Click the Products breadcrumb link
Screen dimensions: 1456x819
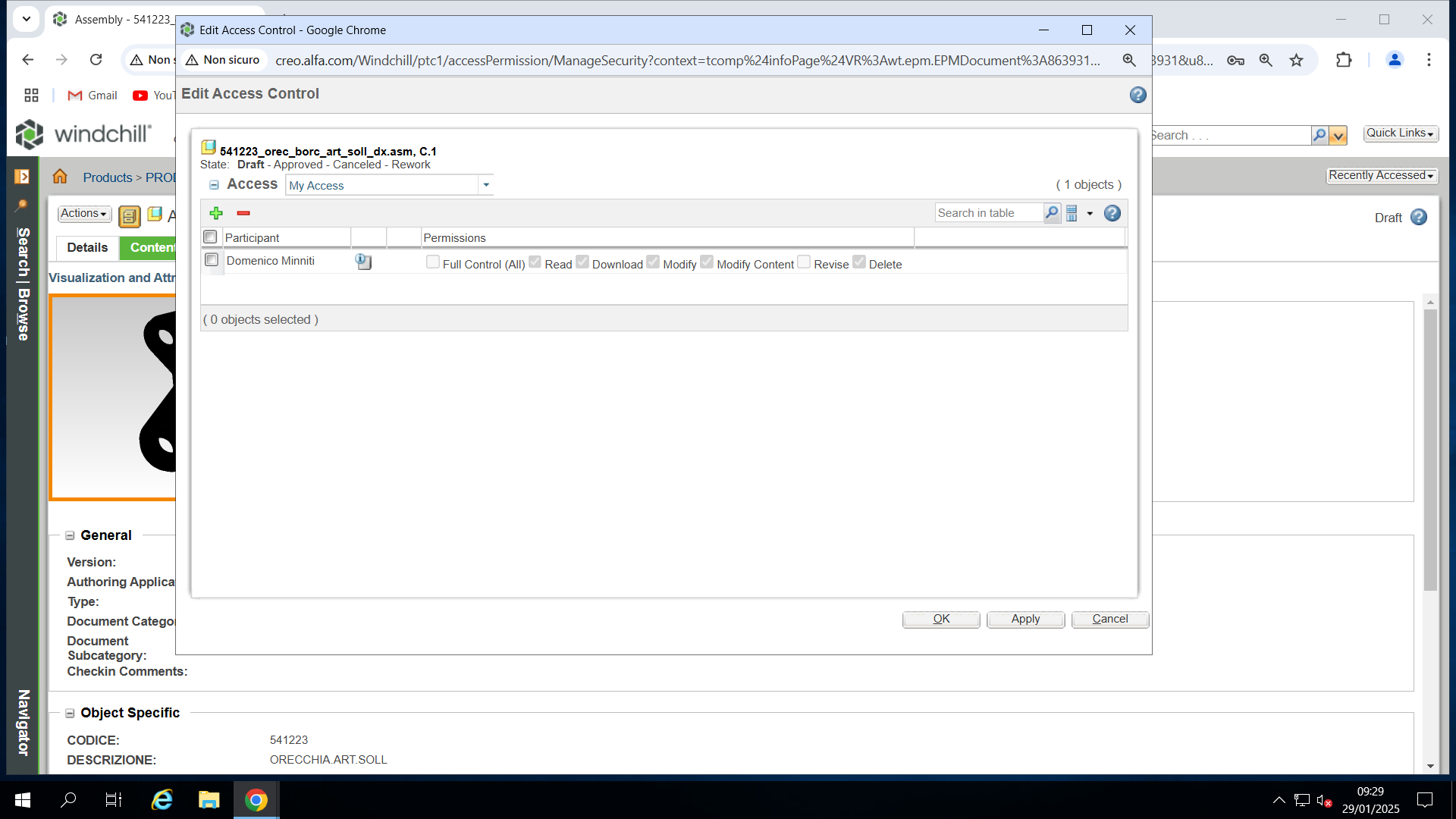point(108,177)
